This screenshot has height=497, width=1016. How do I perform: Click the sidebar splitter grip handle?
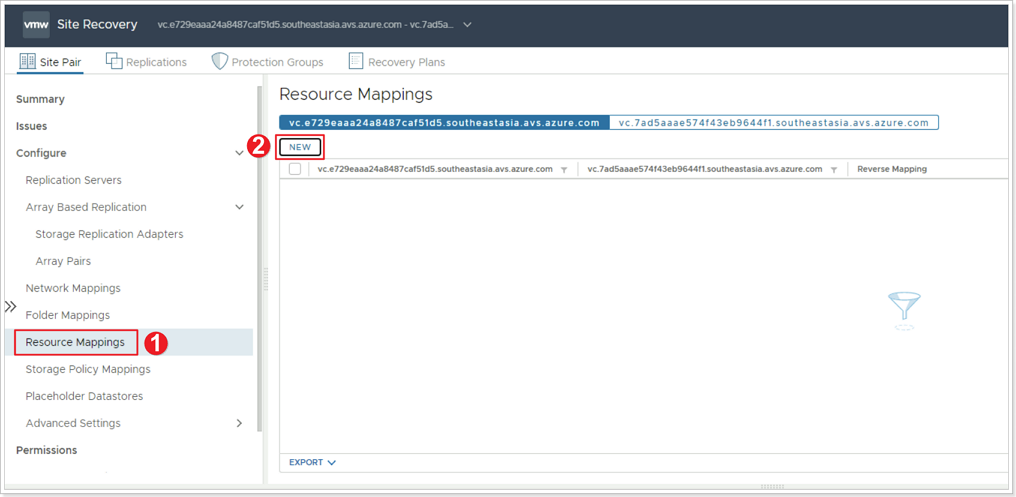[x=266, y=279]
